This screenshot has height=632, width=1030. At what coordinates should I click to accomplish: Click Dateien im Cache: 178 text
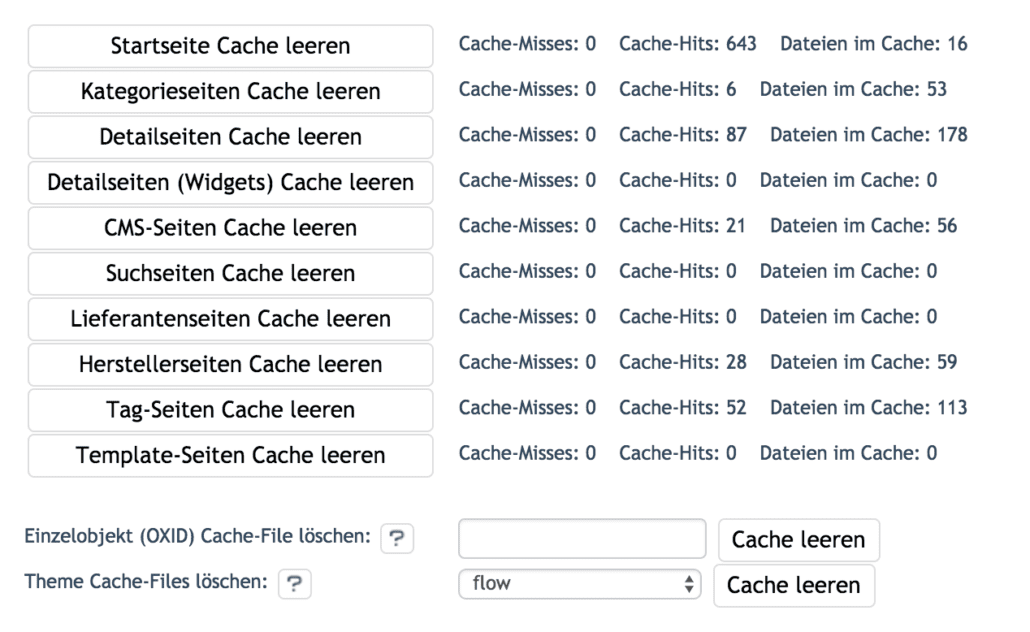(x=868, y=135)
